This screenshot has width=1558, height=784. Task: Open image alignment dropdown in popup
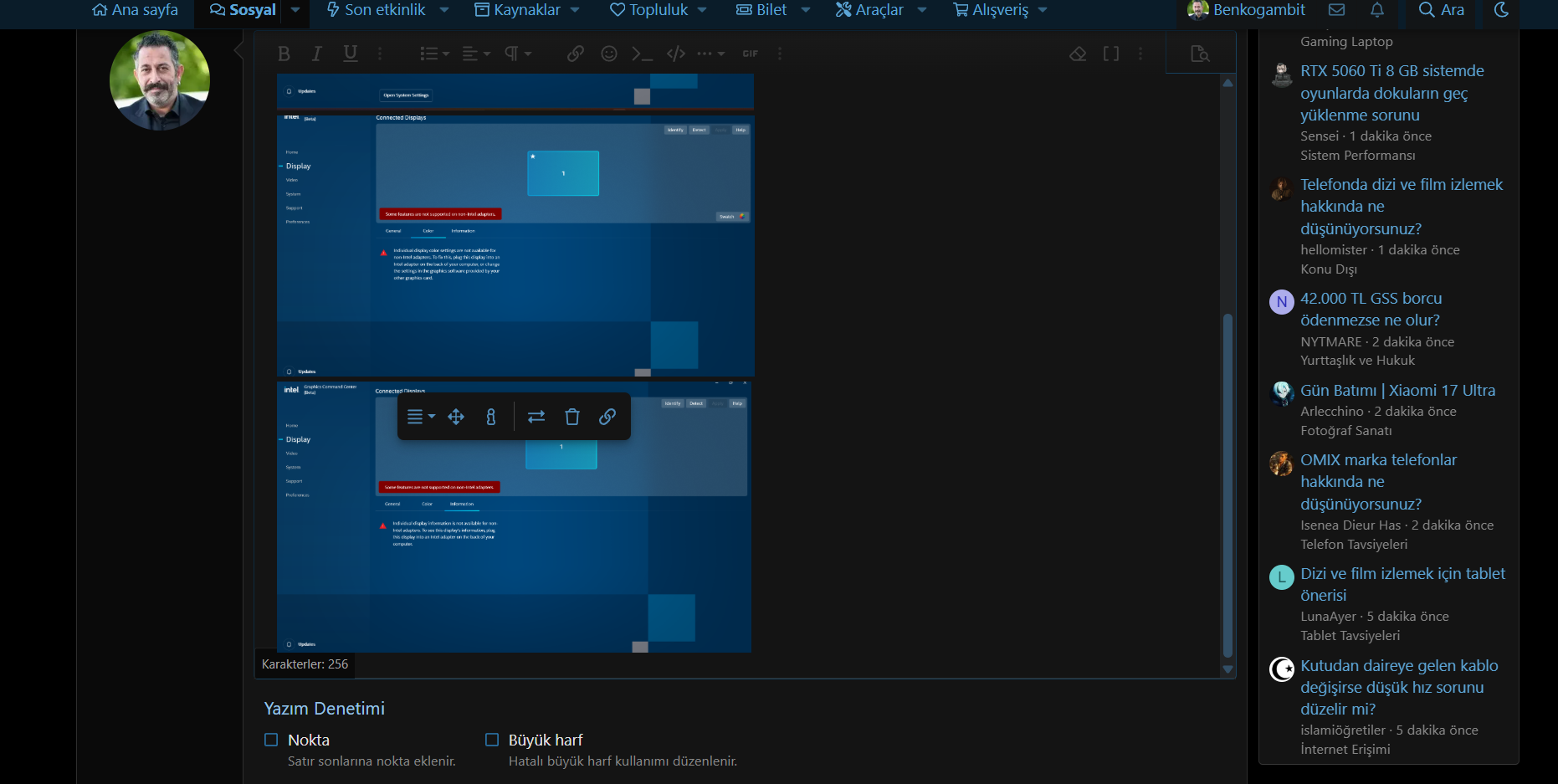click(x=421, y=417)
